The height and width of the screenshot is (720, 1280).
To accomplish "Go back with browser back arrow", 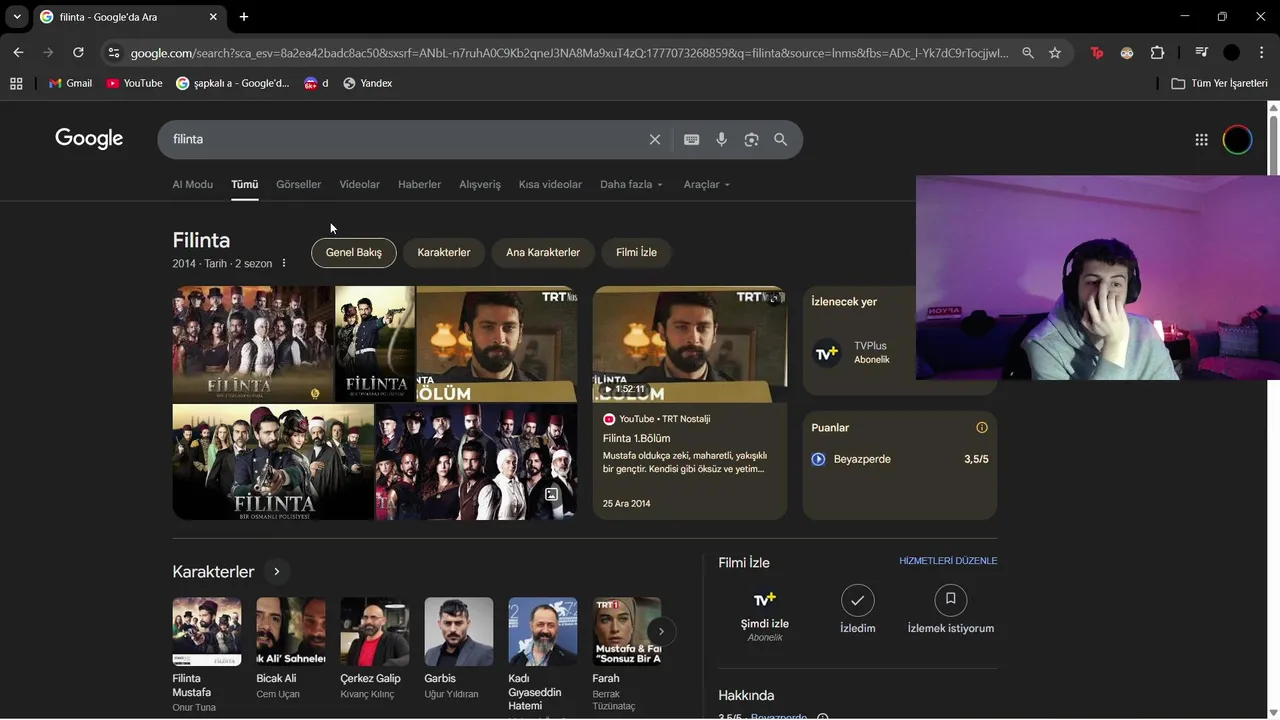I will [x=18, y=53].
